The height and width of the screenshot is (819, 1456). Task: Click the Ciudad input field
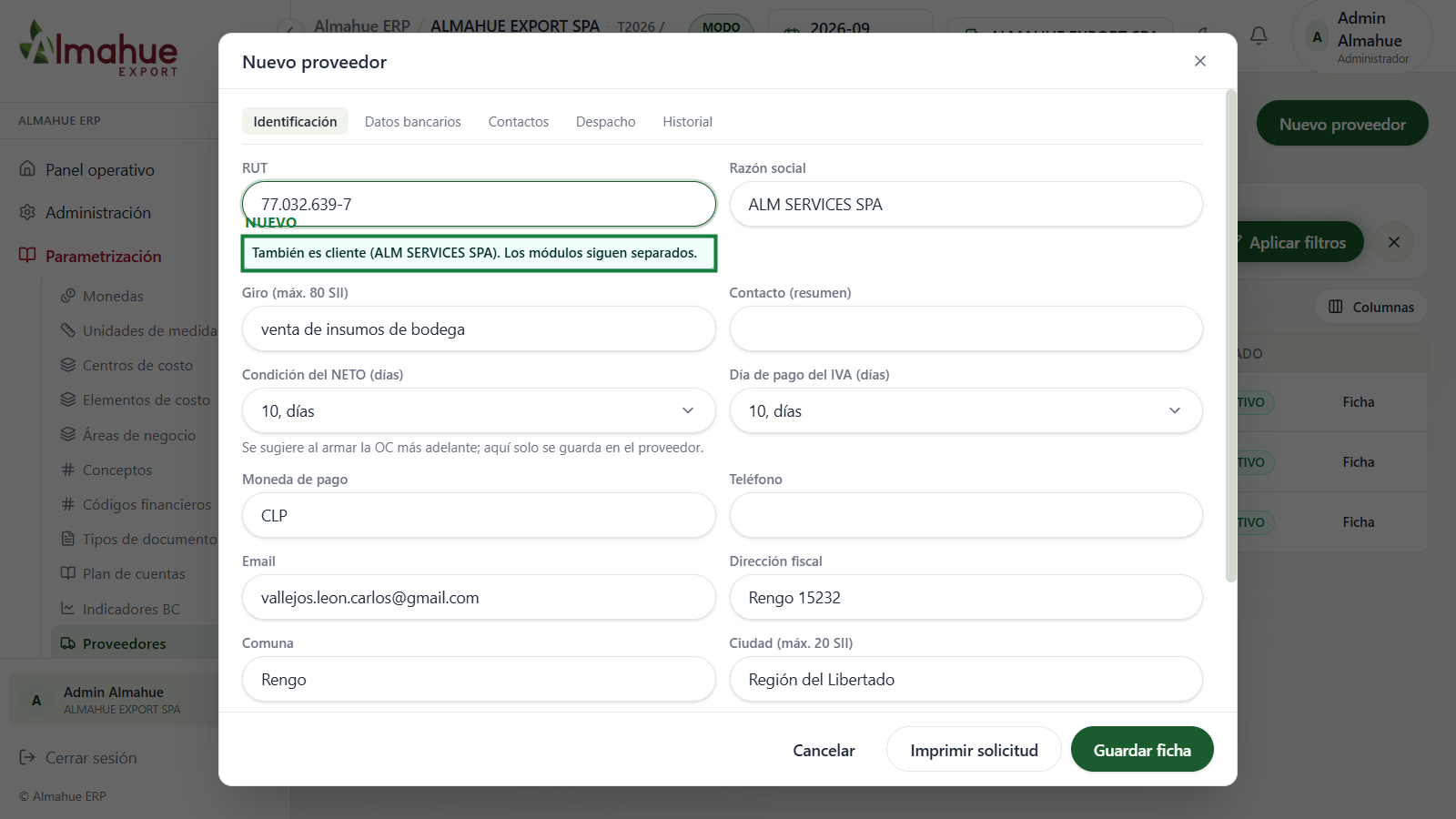[966, 679]
